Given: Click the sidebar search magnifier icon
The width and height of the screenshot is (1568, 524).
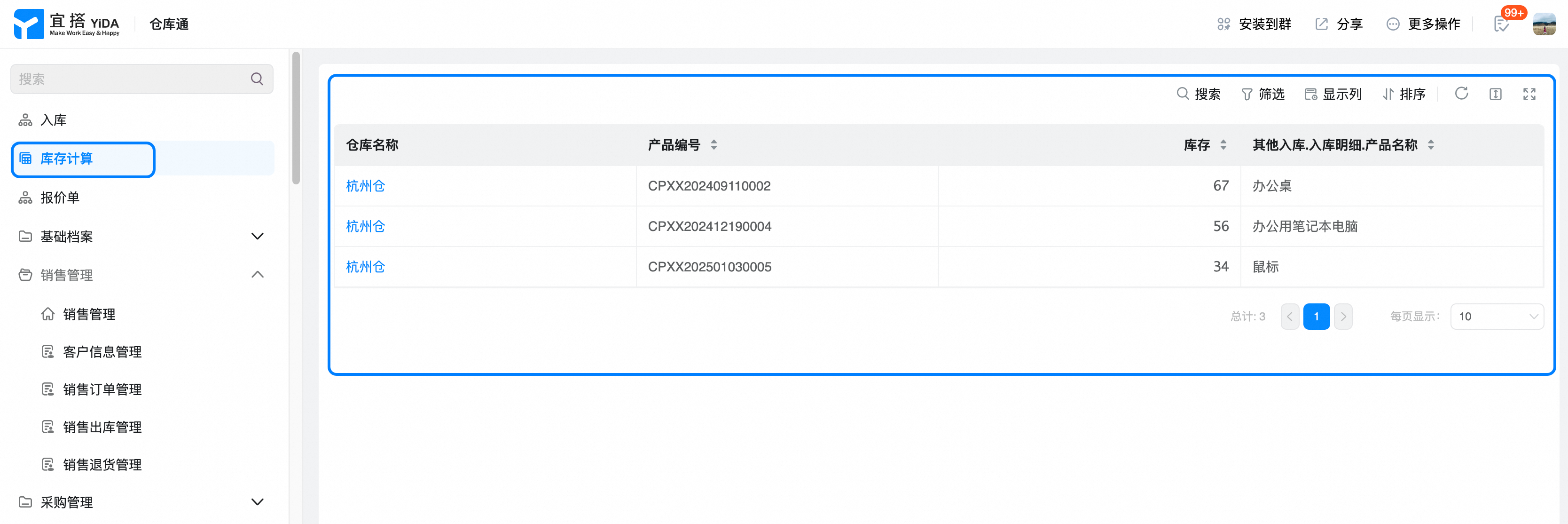Looking at the screenshot, I should (257, 79).
